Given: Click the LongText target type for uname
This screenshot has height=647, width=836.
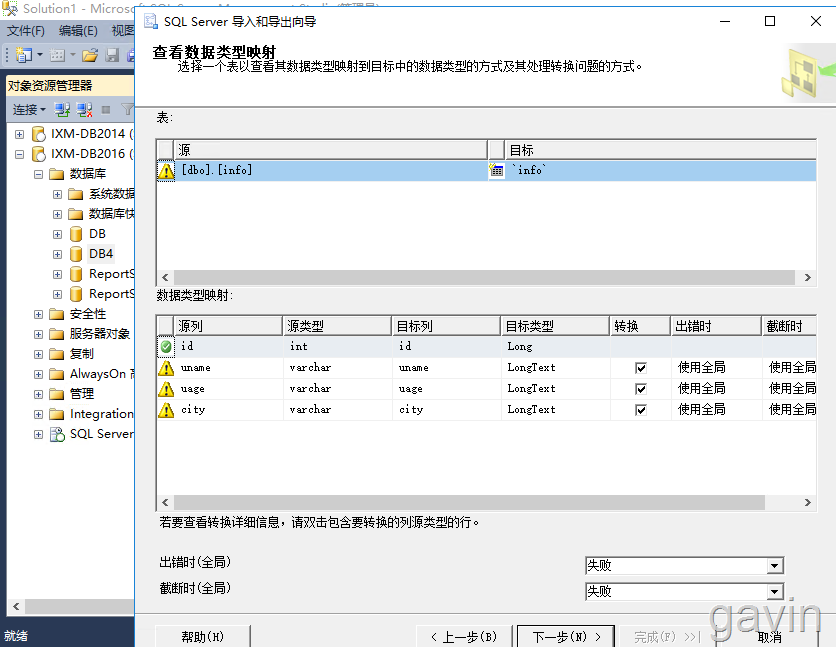Looking at the screenshot, I should pos(532,368).
